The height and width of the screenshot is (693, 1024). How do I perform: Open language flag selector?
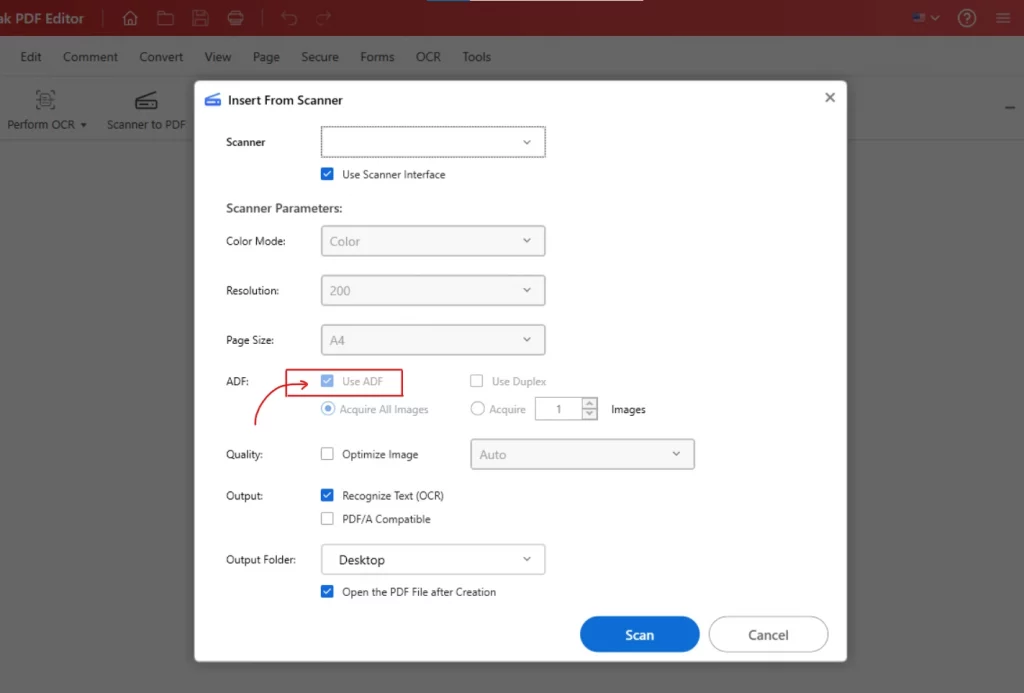pyautogui.click(x=925, y=18)
